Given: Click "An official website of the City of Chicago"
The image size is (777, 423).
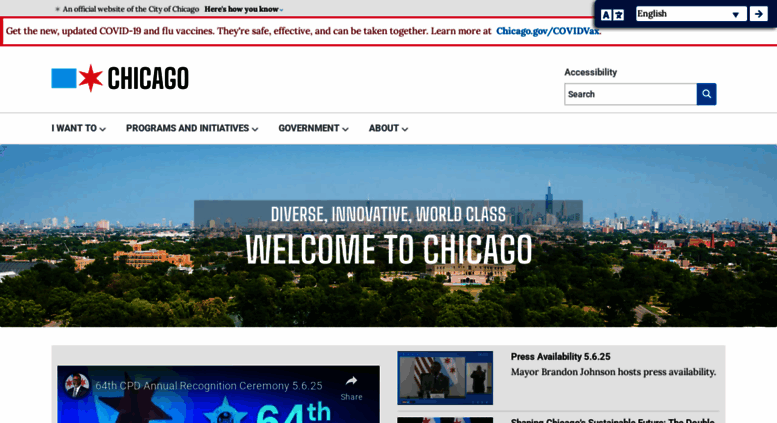Looking at the screenshot, I should coord(131,9).
